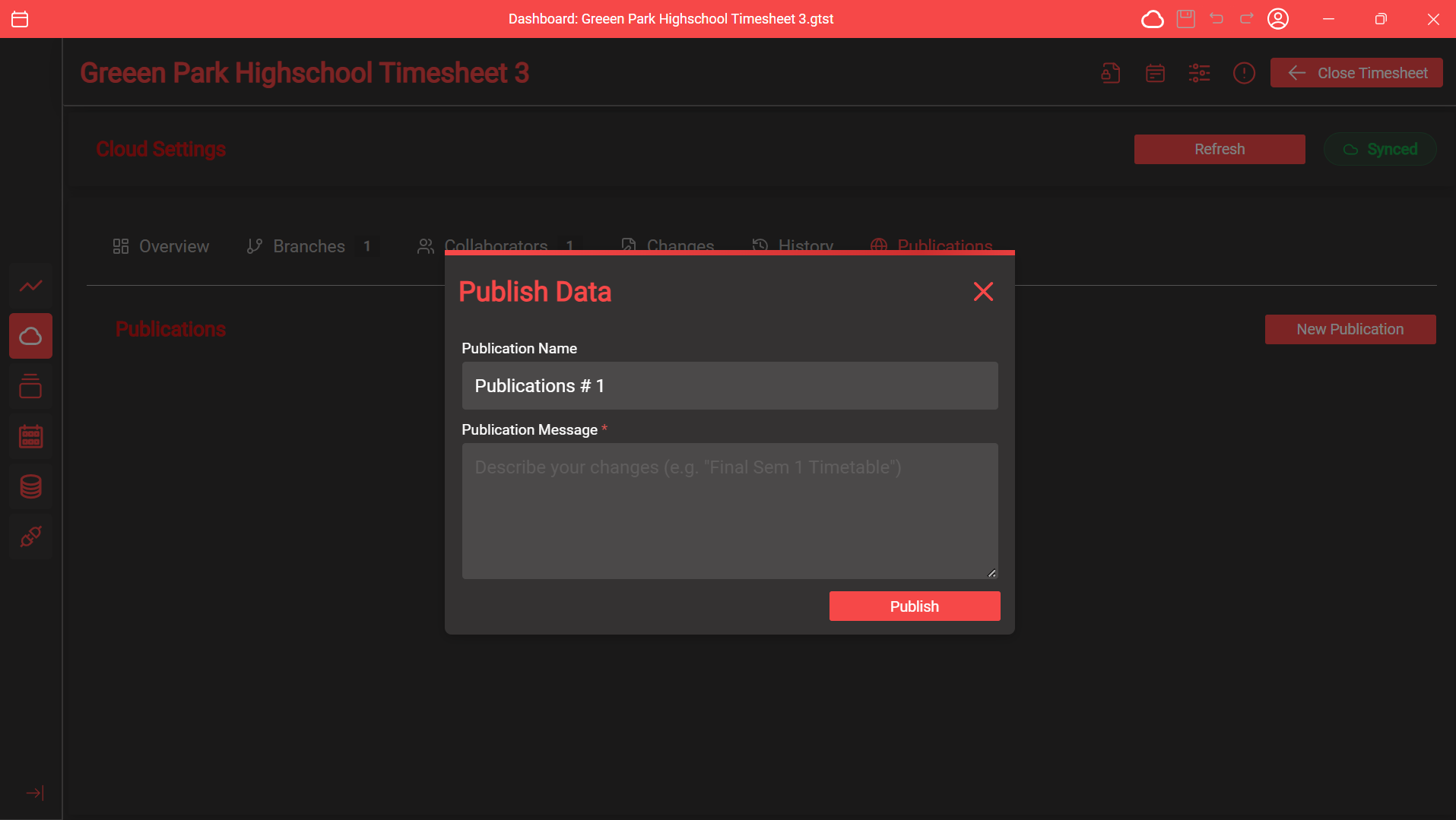The image size is (1456, 820).
Task: Click the locked document icon near Close Timesheet
Action: click(x=1109, y=72)
